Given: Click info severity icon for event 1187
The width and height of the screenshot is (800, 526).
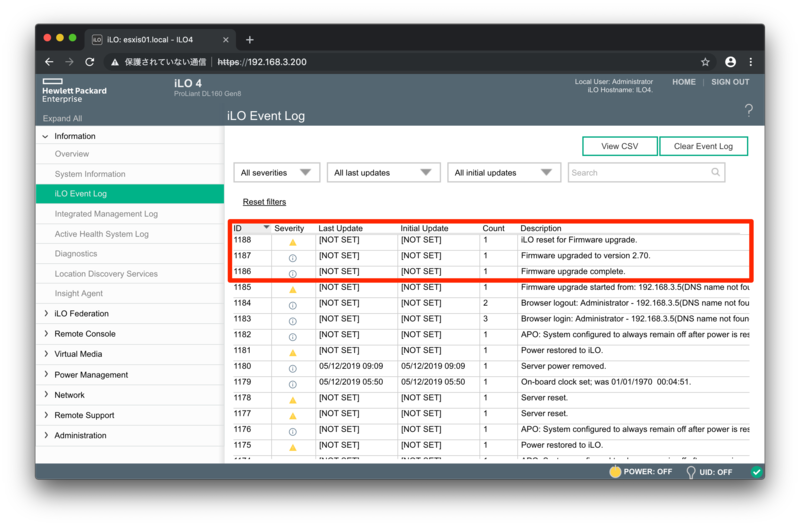Looking at the screenshot, I should [x=293, y=258].
